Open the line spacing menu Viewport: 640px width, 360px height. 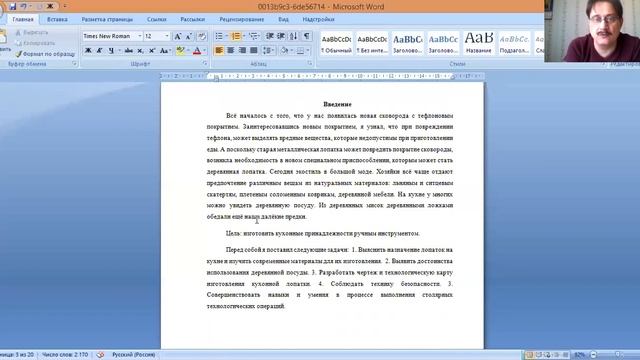(268, 51)
